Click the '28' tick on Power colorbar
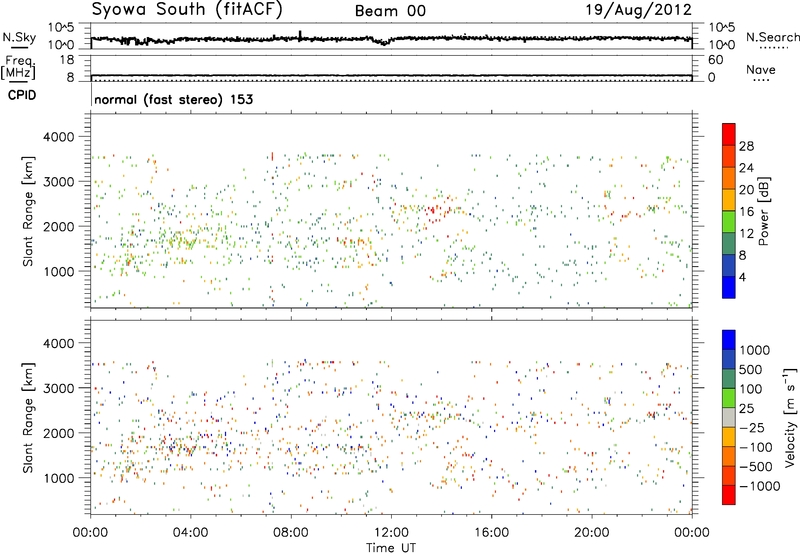Image resolution: width=800 pixels, height=554 pixels. pos(746,146)
